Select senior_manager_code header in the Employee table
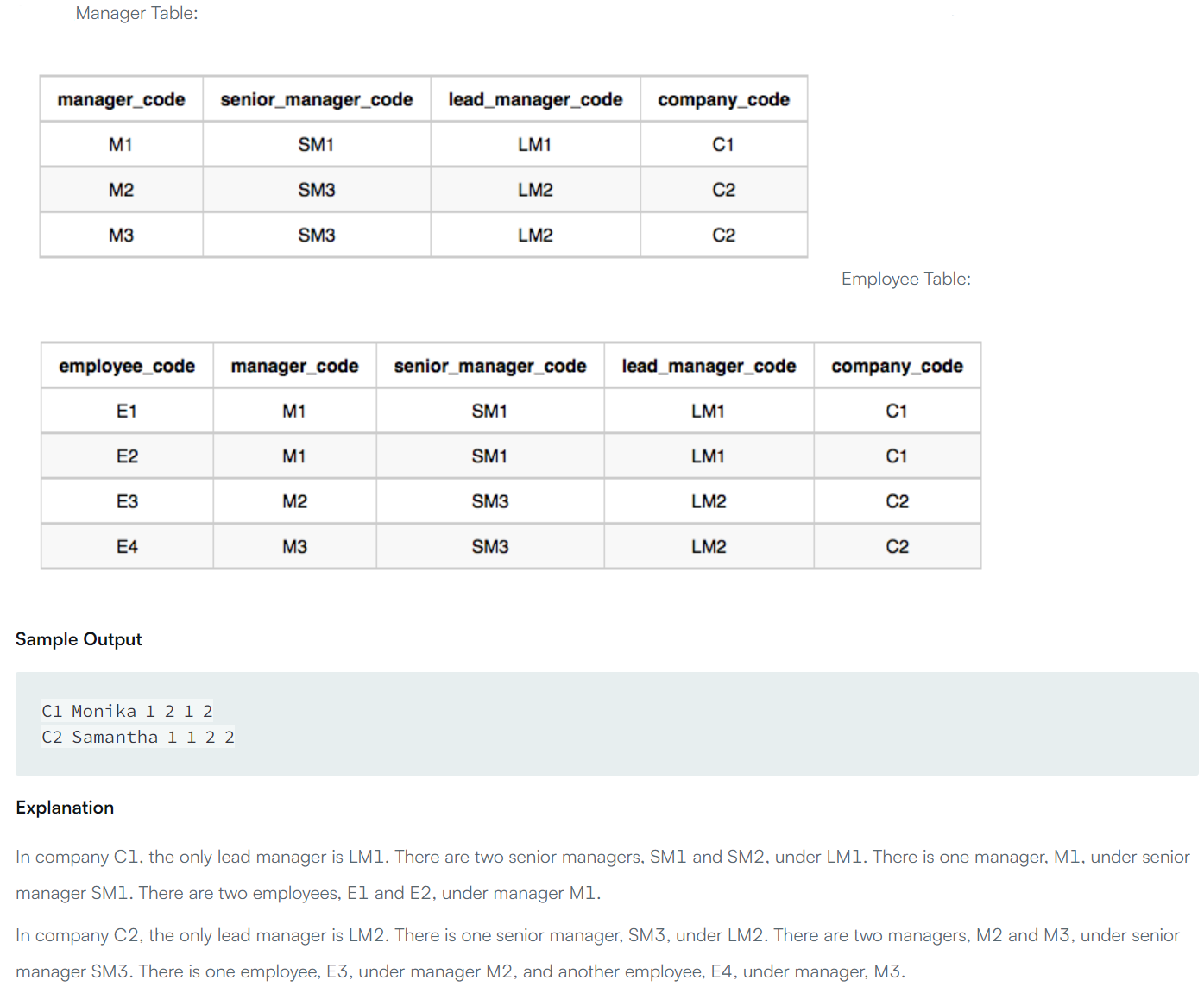 pos(490,366)
